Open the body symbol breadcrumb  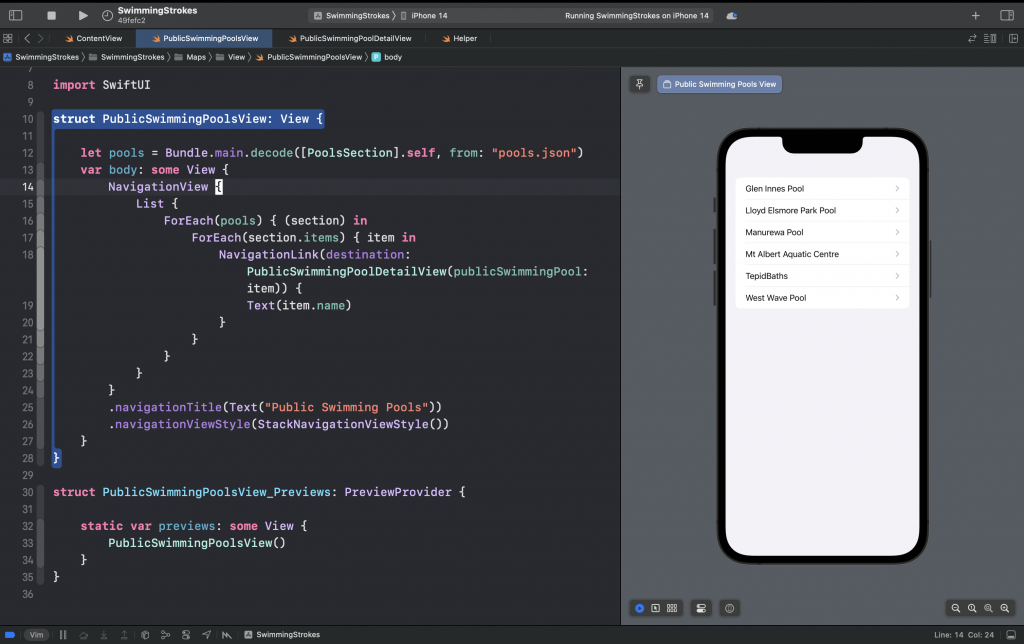[387, 57]
